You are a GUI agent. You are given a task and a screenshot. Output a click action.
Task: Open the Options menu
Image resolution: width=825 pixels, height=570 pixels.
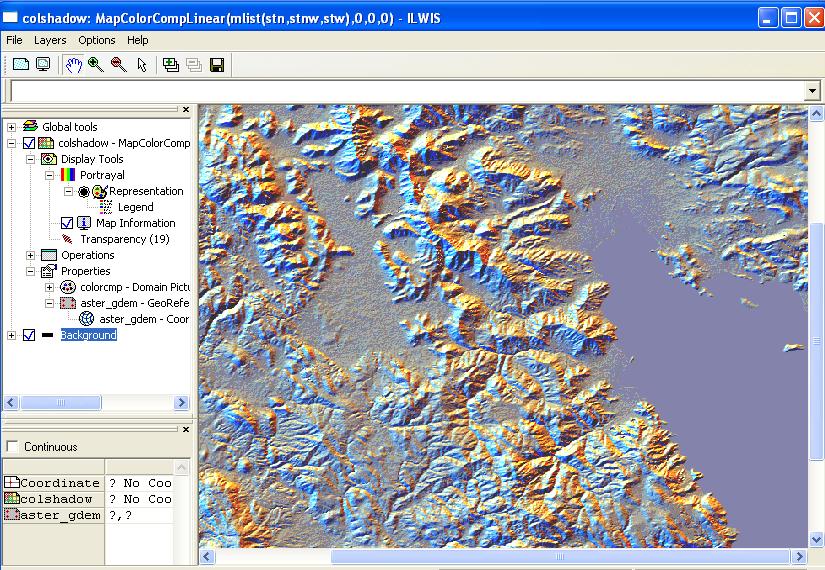tap(97, 40)
